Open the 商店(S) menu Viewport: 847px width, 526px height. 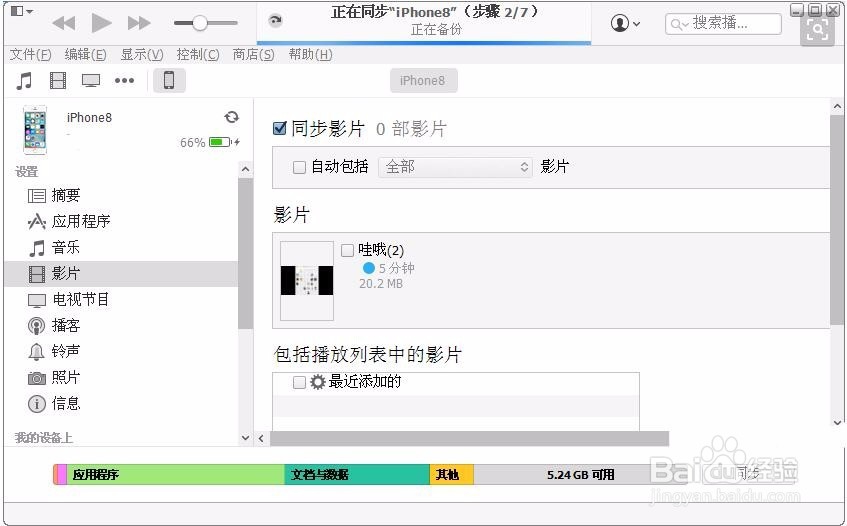[253, 54]
